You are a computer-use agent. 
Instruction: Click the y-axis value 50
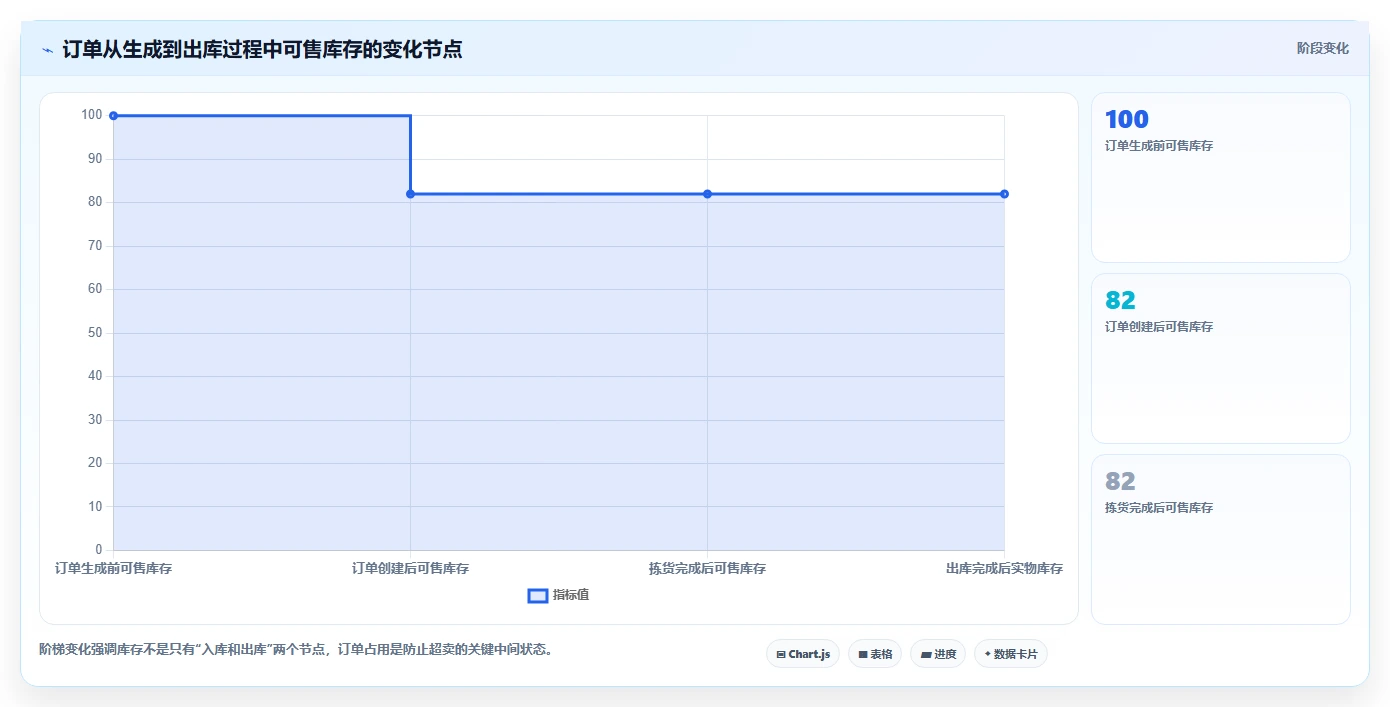95,333
